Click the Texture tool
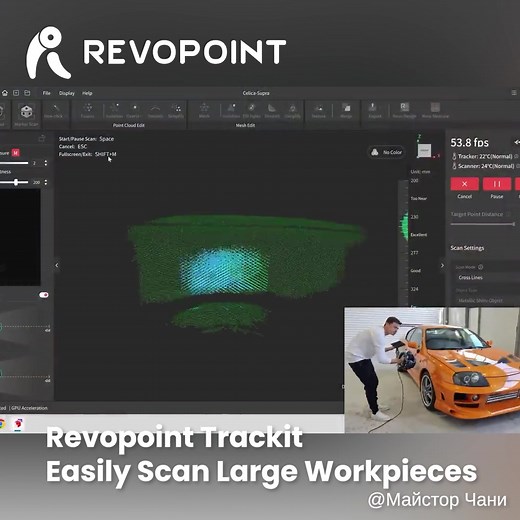The width and height of the screenshot is (520, 520). coord(319,111)
